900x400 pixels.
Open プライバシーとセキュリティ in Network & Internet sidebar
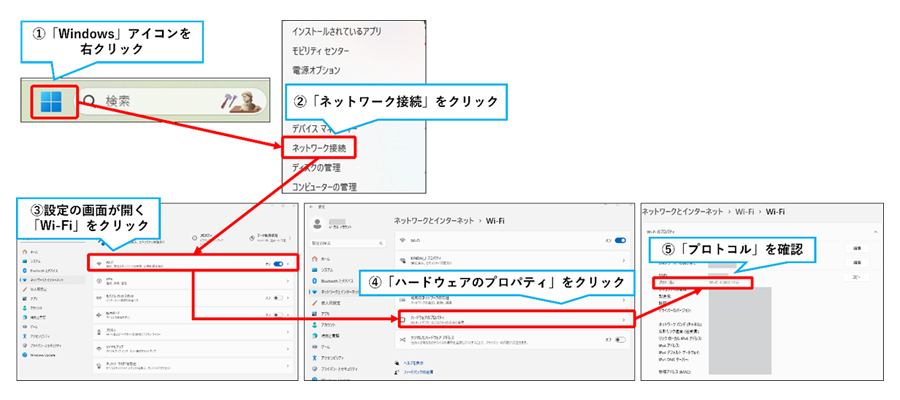(42, 345)
